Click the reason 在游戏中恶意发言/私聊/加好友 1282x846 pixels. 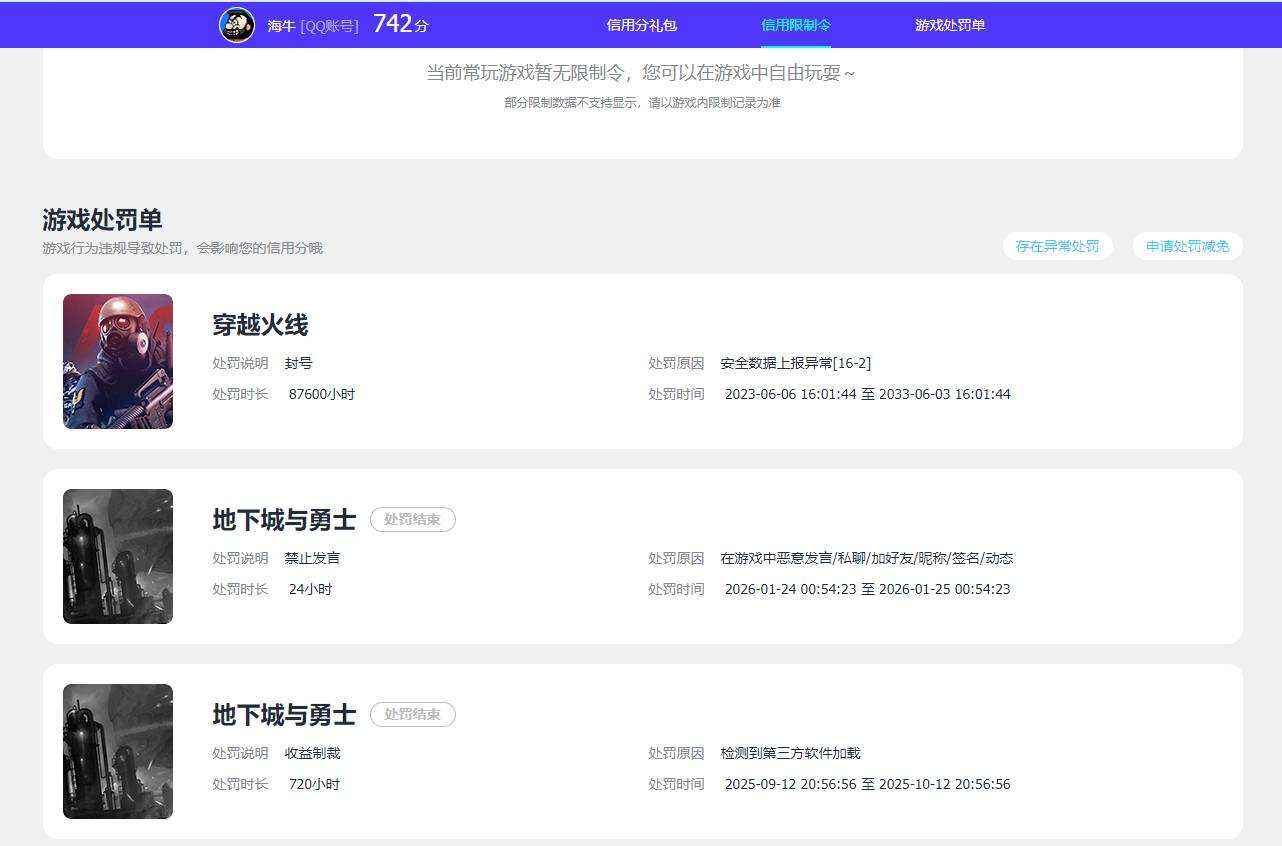point(866,558)
